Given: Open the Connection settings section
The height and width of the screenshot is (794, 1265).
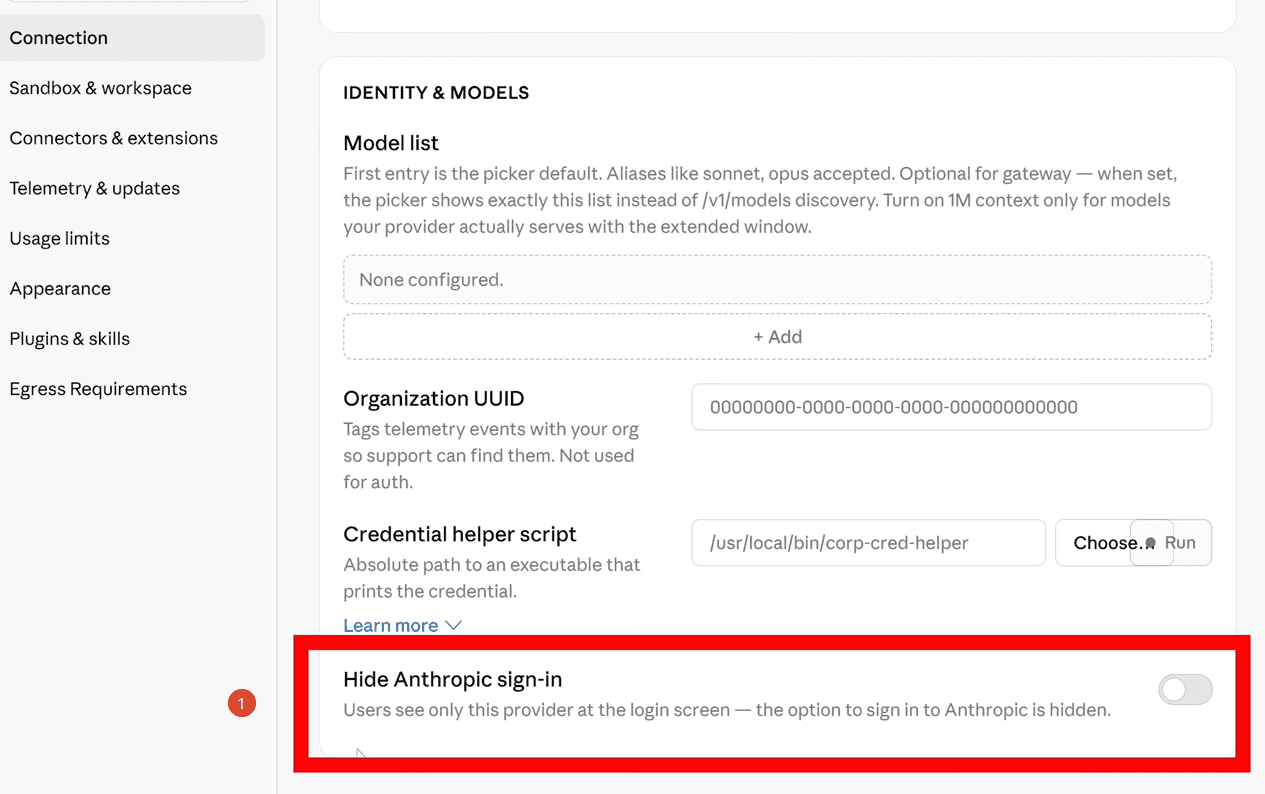Looking at the screenshot, I should click(x=130, y=38).
